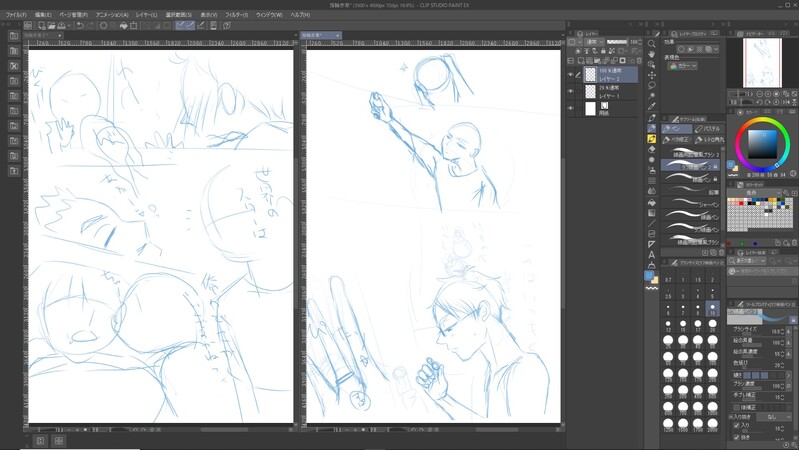Open the color set 標準 dropdown
Screen dimensions: 799x450
(755, 193)
